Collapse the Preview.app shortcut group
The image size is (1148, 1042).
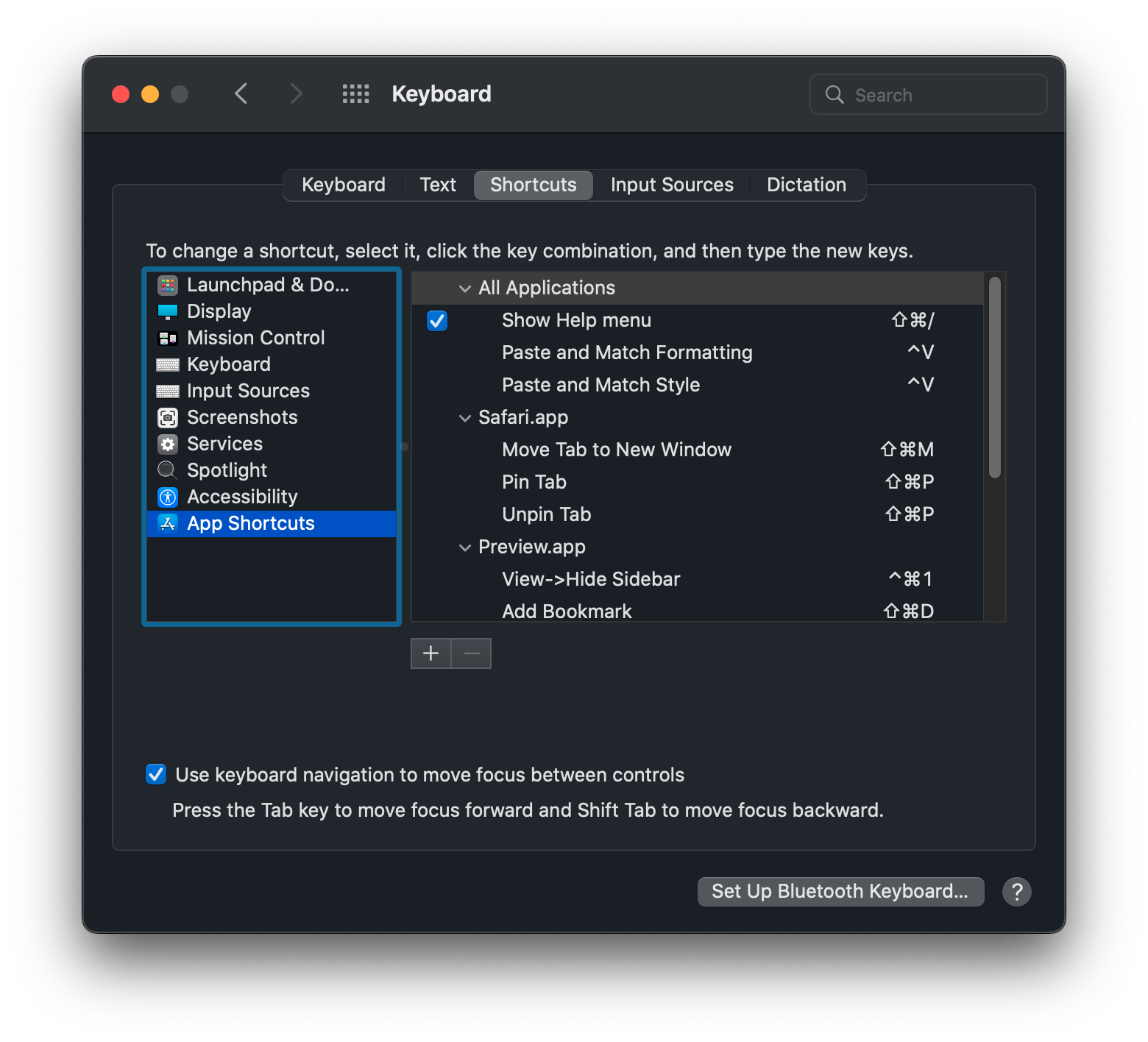point(464,547)
